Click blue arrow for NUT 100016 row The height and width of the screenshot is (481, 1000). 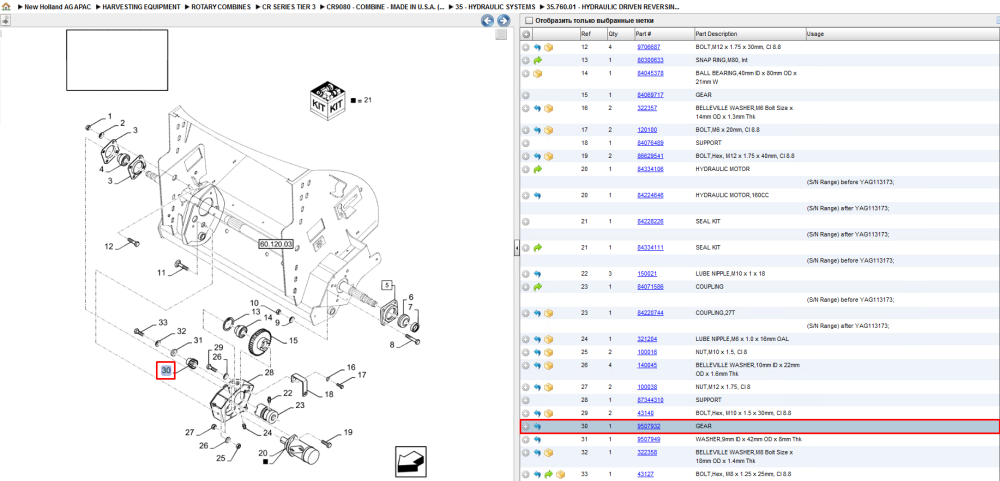[537, 352]
